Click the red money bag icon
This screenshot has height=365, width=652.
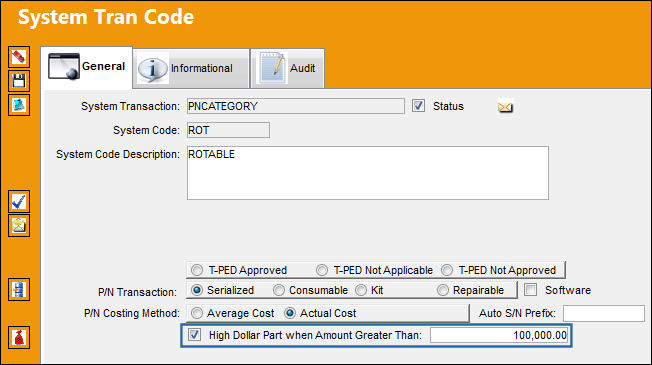[19, 338]
